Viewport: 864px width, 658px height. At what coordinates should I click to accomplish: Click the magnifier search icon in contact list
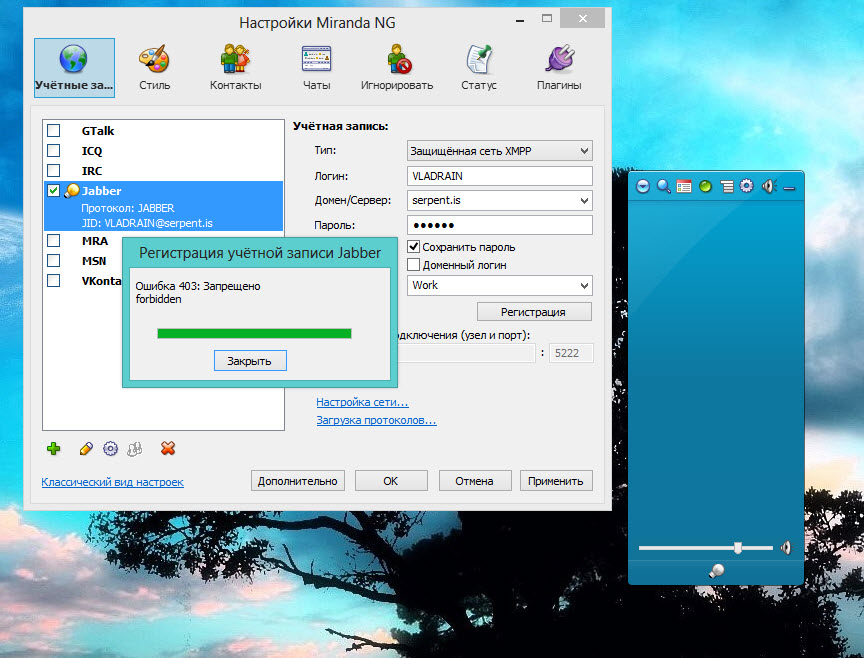(x=663, y=186)
